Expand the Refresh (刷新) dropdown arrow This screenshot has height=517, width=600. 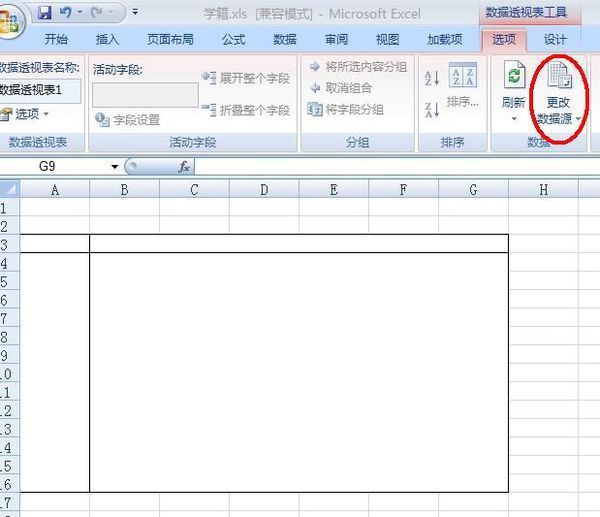pyautogui.click(x=514, y=119)
